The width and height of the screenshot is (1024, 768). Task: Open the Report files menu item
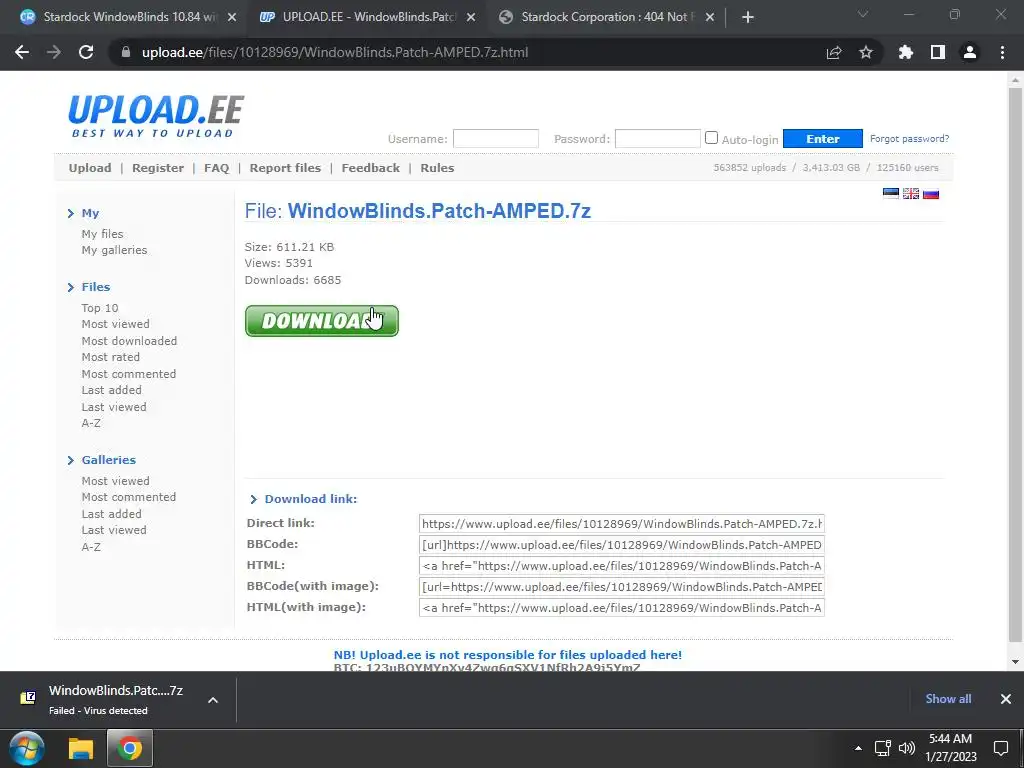point(285,168)
